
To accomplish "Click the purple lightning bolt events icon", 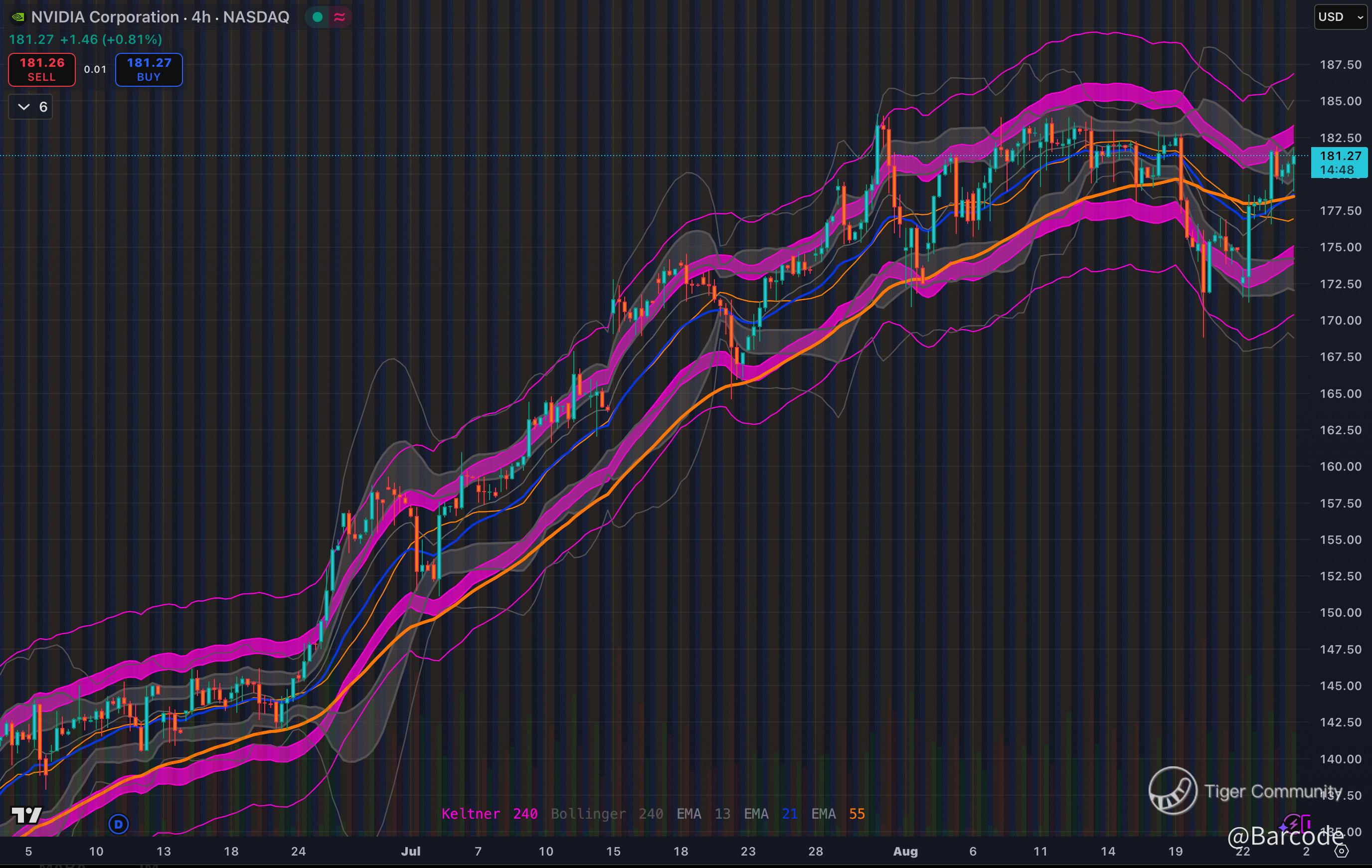I will point(1293,824).
